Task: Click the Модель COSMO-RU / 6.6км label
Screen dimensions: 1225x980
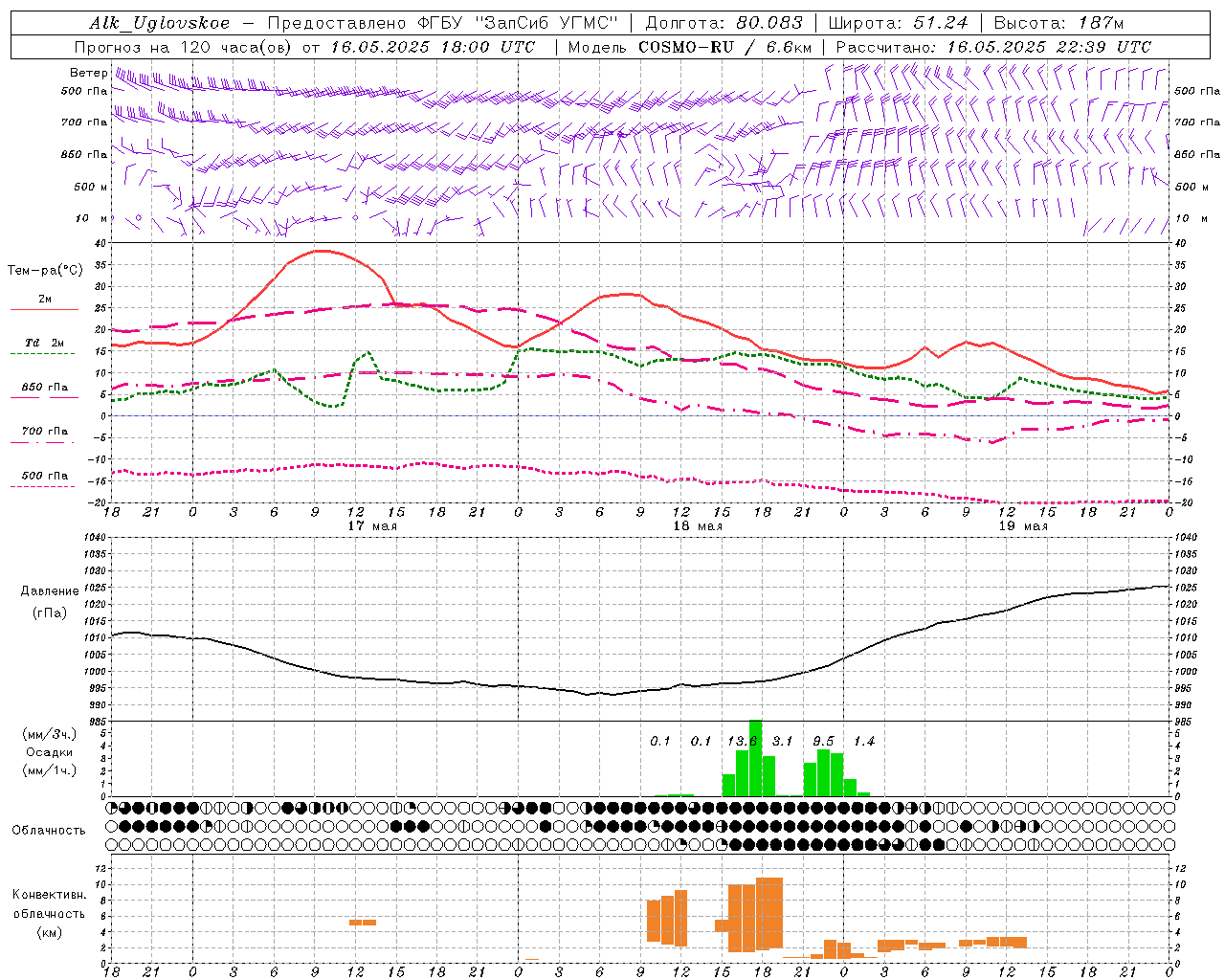Action: [x=690, y=47]
